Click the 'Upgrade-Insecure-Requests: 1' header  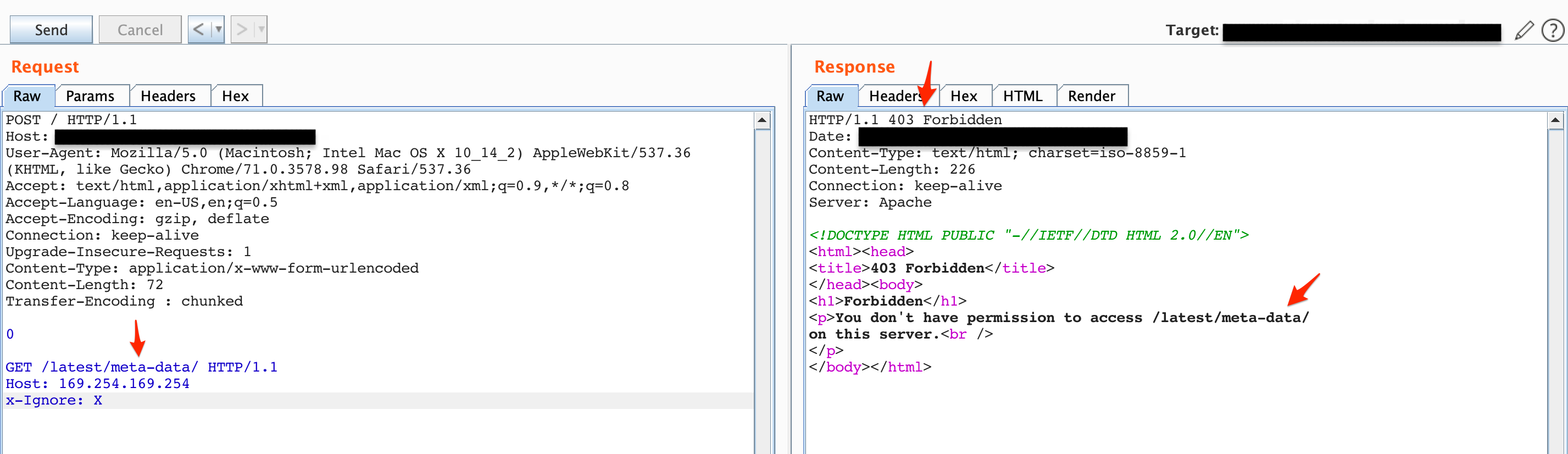129,251
